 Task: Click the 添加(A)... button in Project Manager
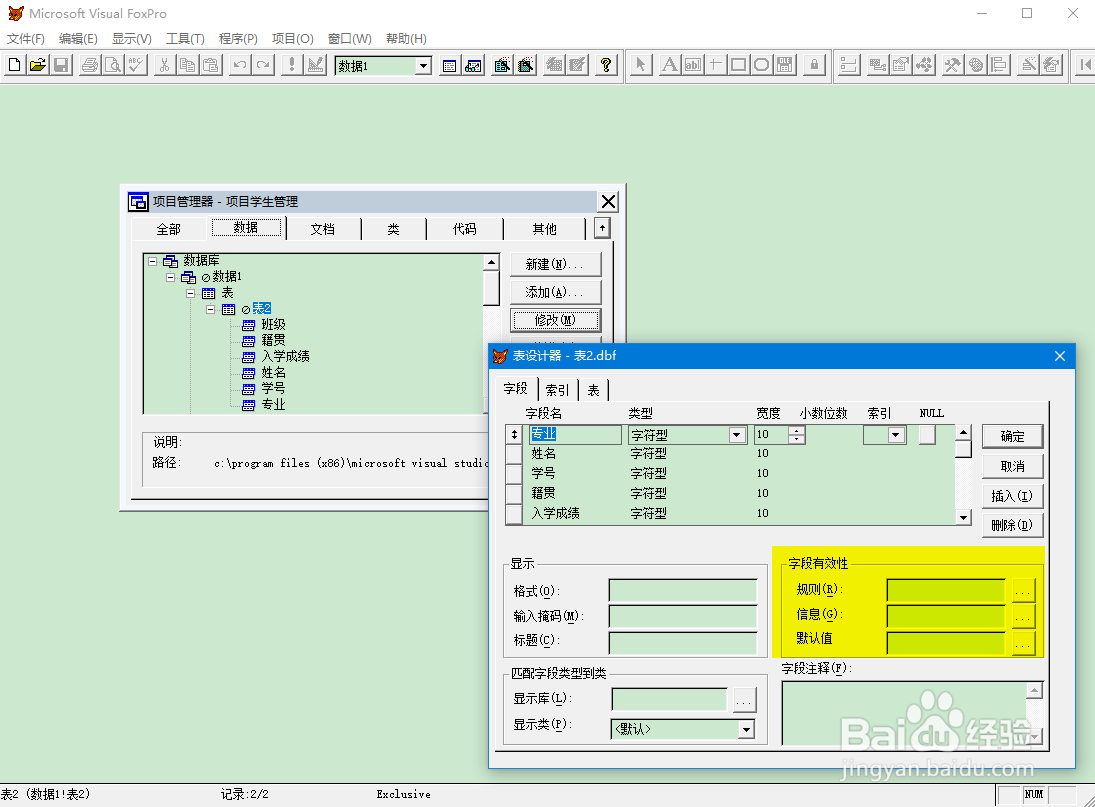click(555, 293)
